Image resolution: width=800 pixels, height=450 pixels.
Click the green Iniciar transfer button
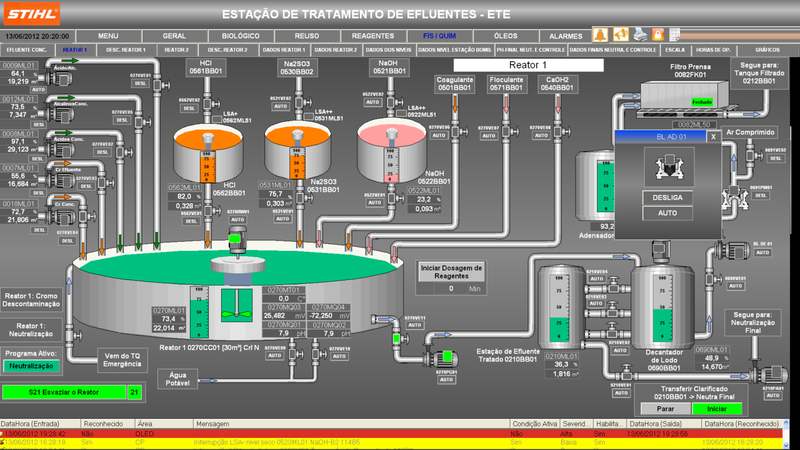(717, 409)
